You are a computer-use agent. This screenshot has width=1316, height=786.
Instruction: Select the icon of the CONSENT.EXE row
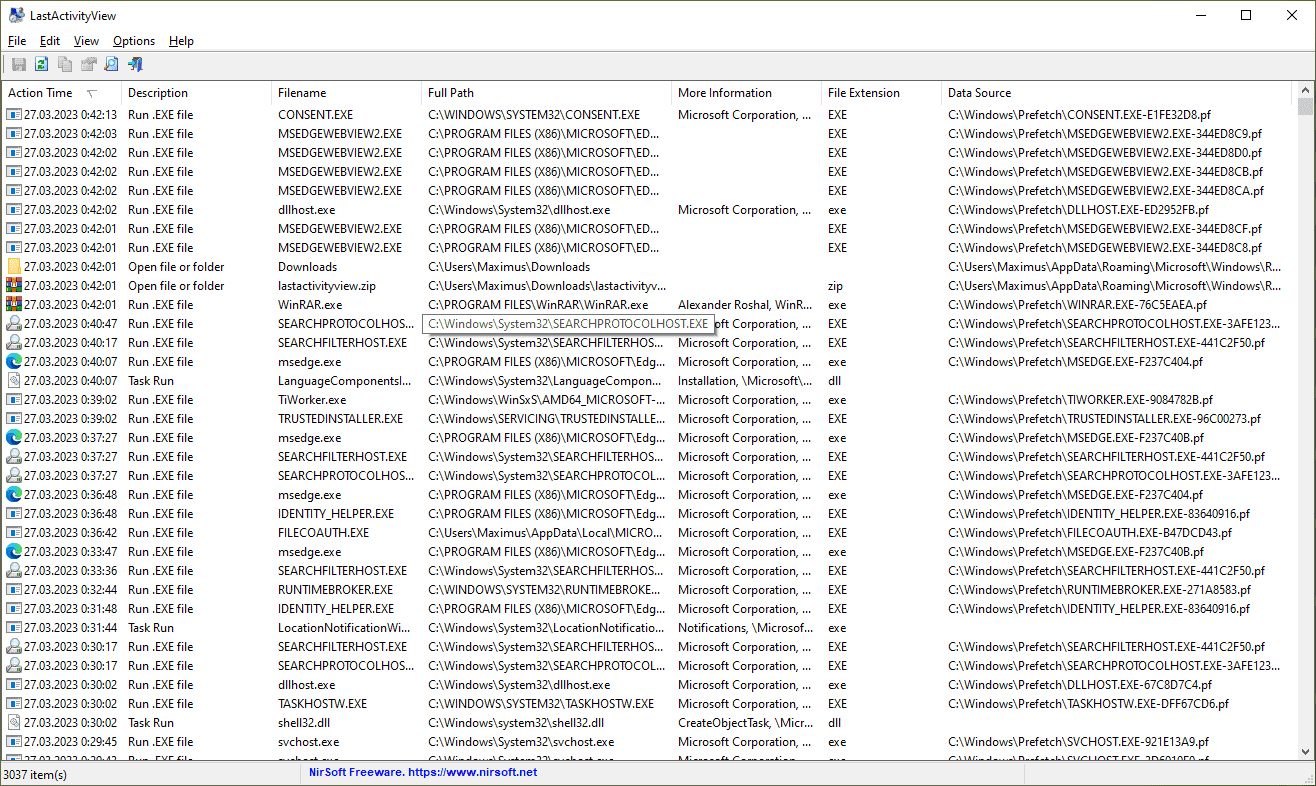click(14, 115)
